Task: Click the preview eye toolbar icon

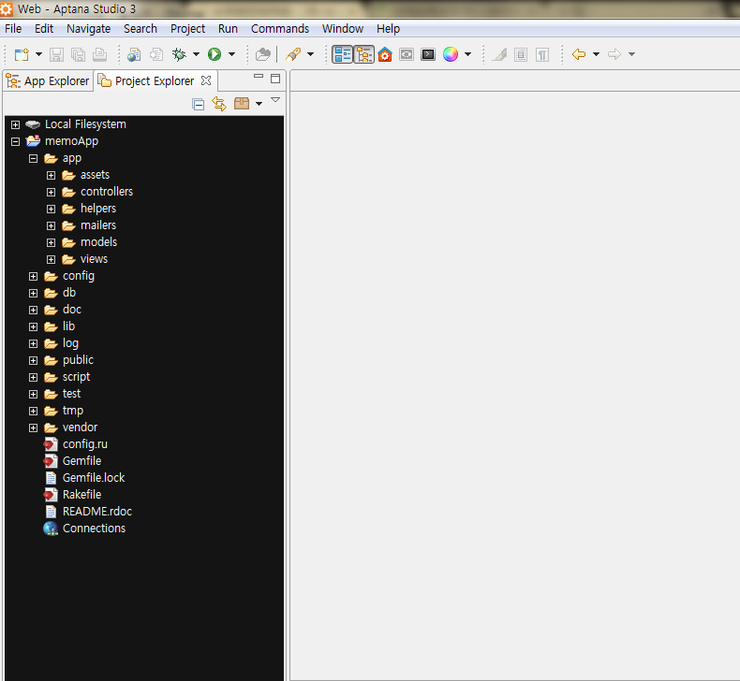Action: [x=406, y=55]
